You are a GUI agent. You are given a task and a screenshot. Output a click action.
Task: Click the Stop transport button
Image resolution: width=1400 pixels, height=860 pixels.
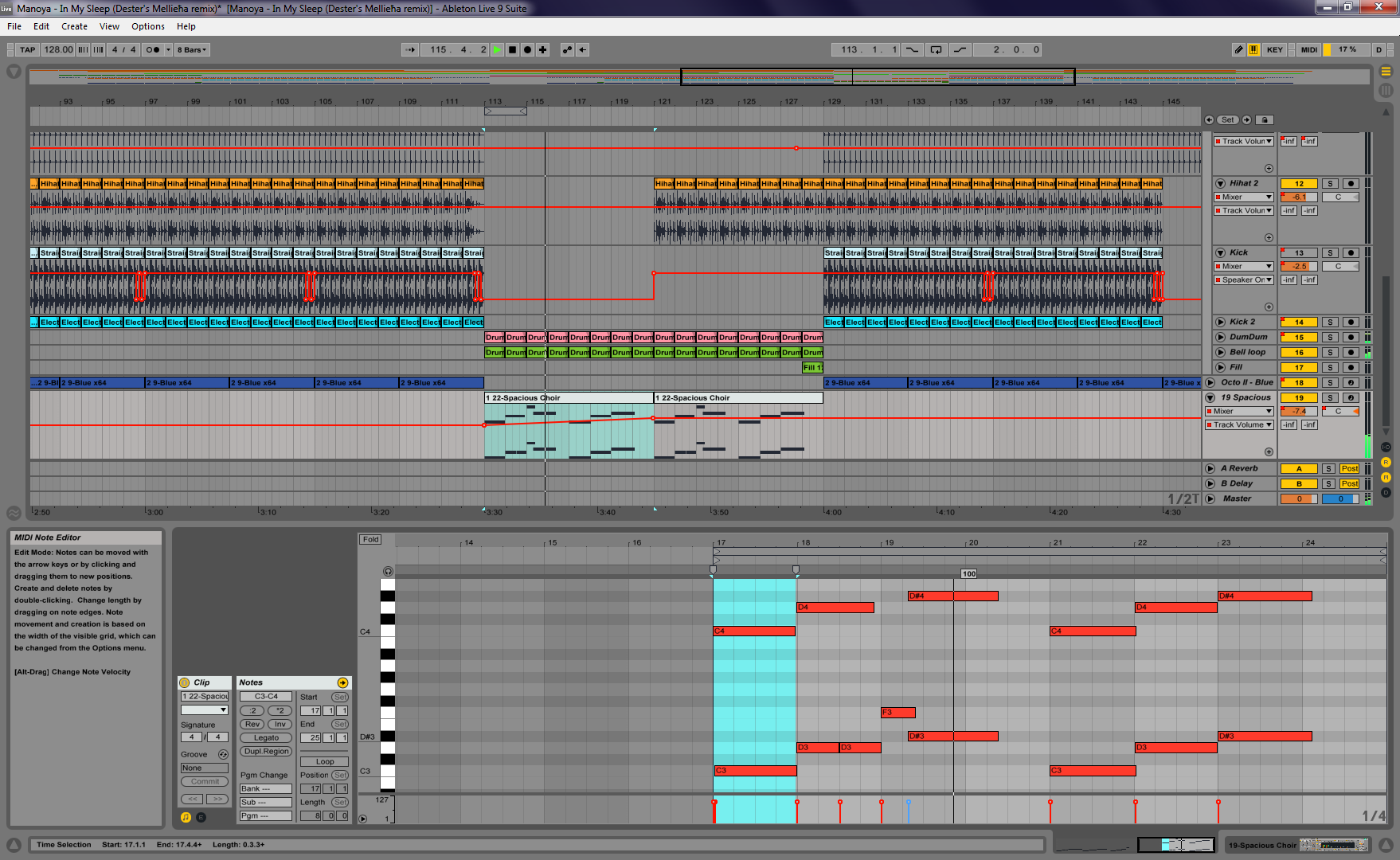tap(512, 49)
